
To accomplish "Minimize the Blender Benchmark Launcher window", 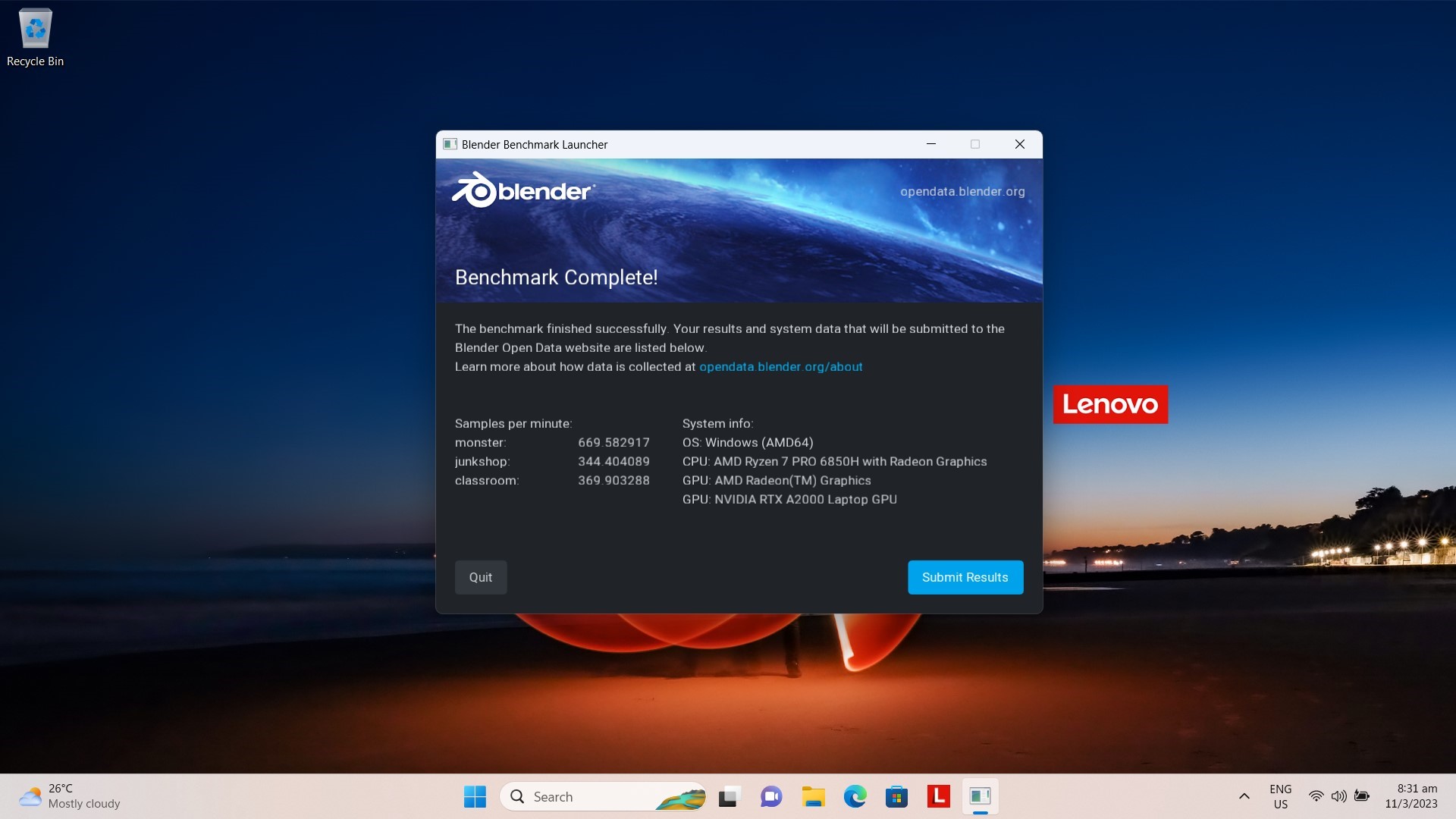I will tap(931, 144).
